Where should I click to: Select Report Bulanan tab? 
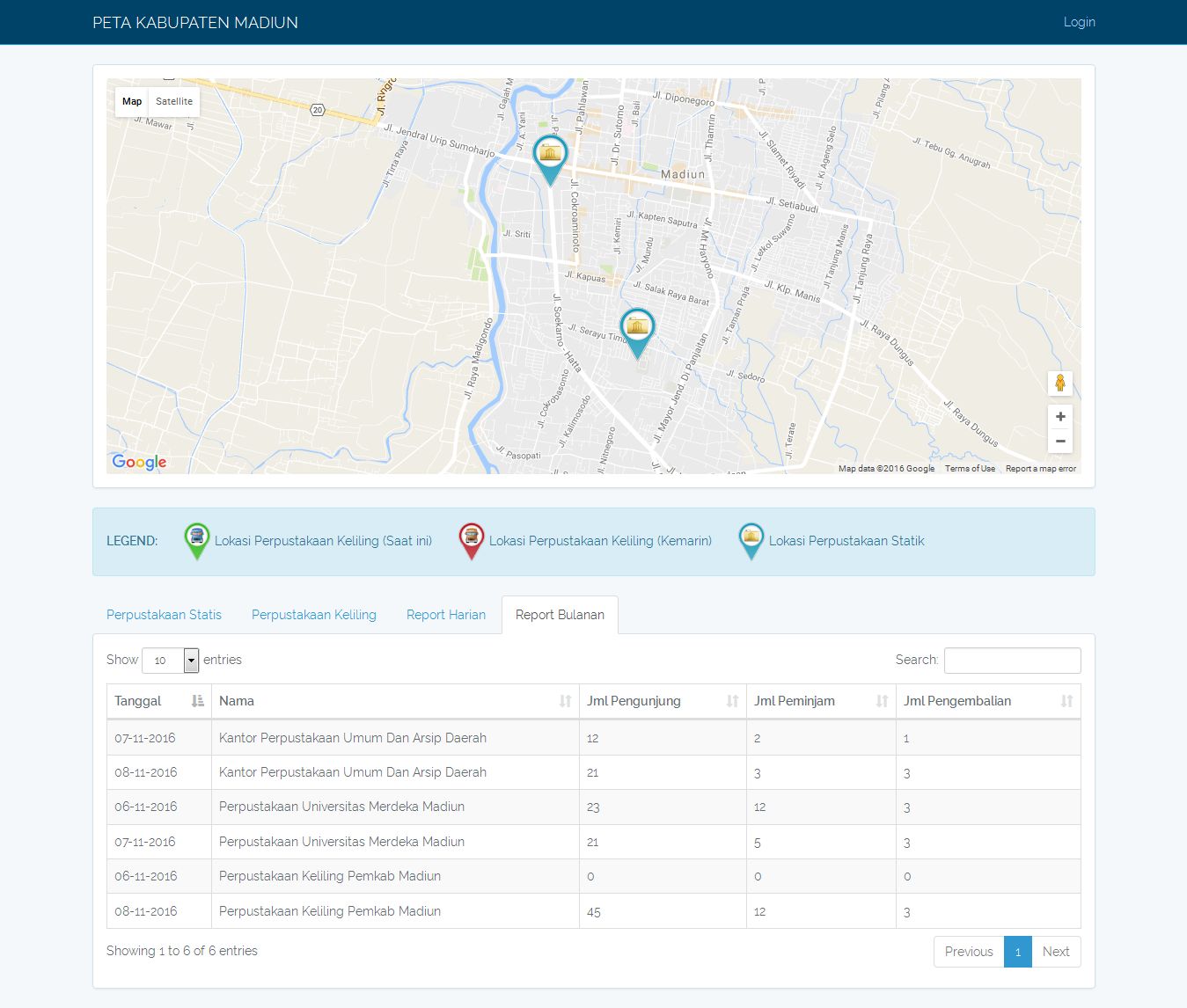coord(560,615)
